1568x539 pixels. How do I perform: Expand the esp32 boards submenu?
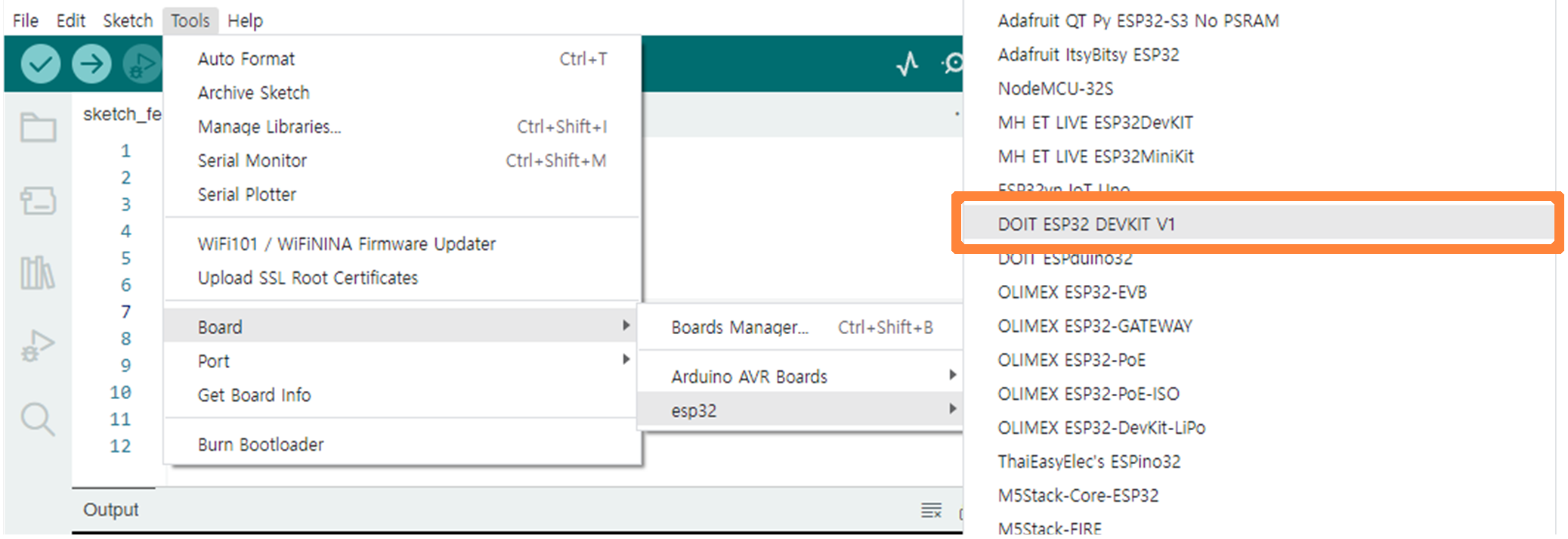click(801, 409)
